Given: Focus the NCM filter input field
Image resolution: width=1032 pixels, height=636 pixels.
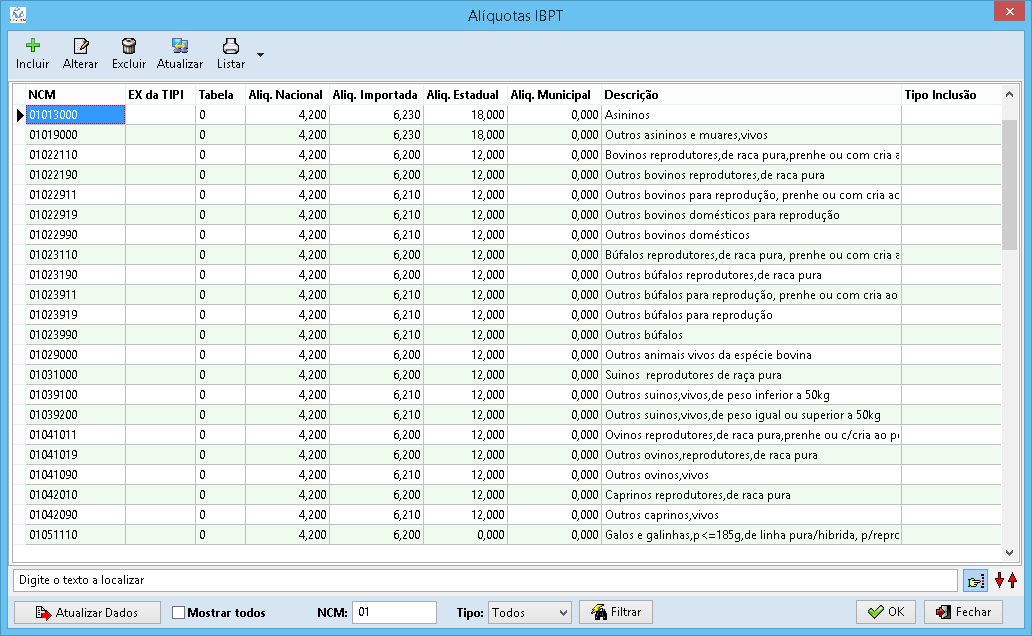Looking at the screenshot, I should pyautogui.click(x=394, y=612).
